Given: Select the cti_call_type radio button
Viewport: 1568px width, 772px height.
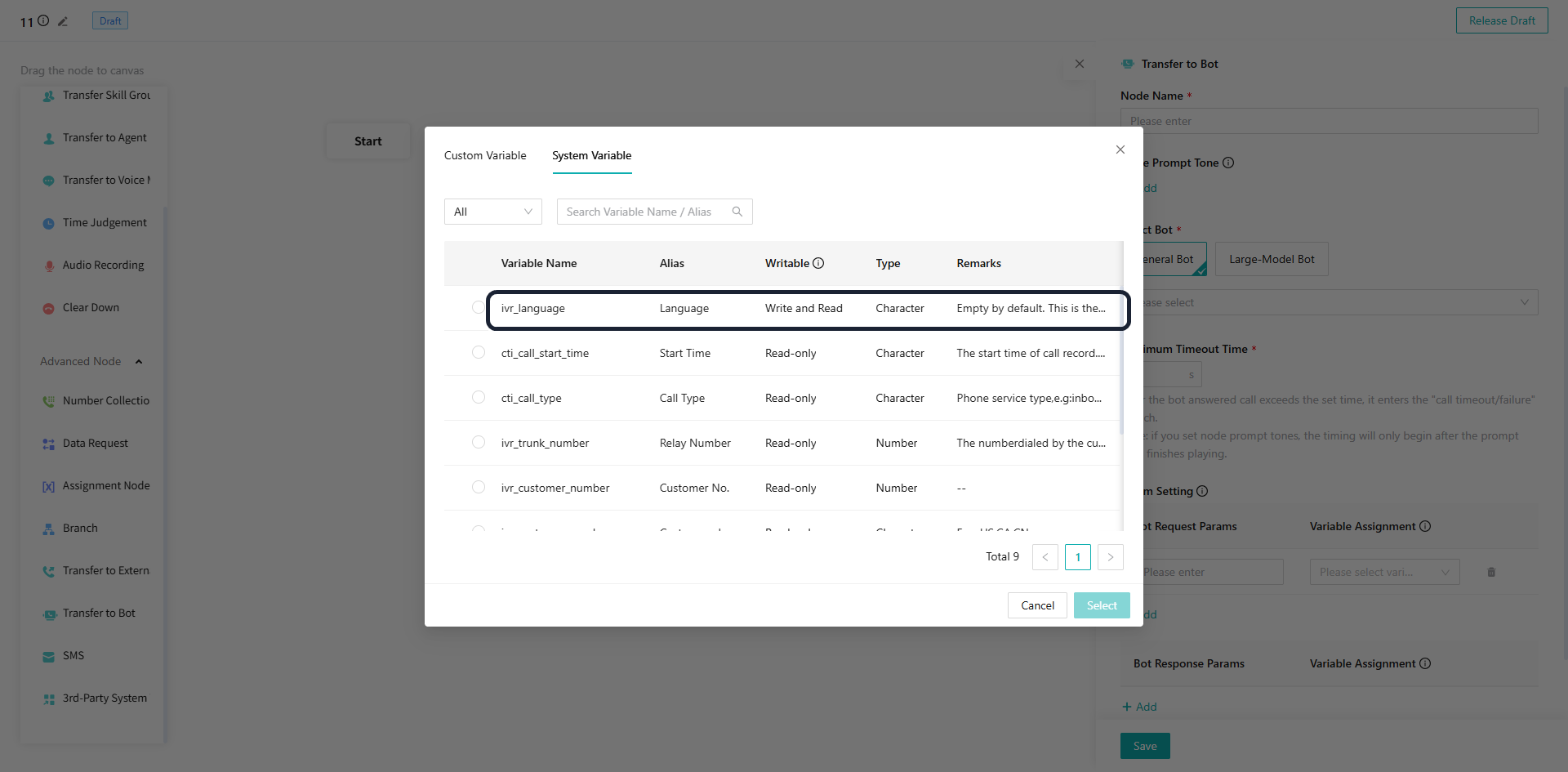Looking at the screenshot, I should click(479, 397).
